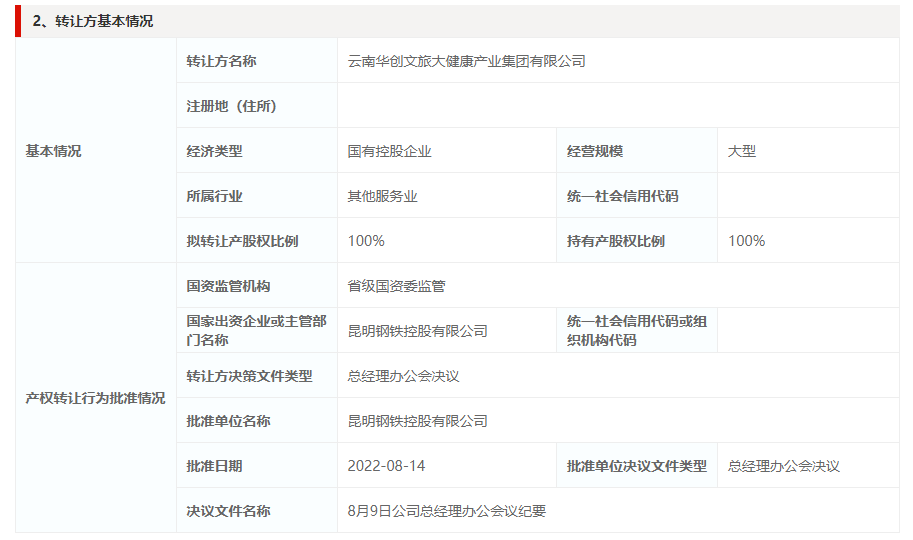Select the 大型 scale value
Viewport: 913px width, 540px height.
[741, 151]
